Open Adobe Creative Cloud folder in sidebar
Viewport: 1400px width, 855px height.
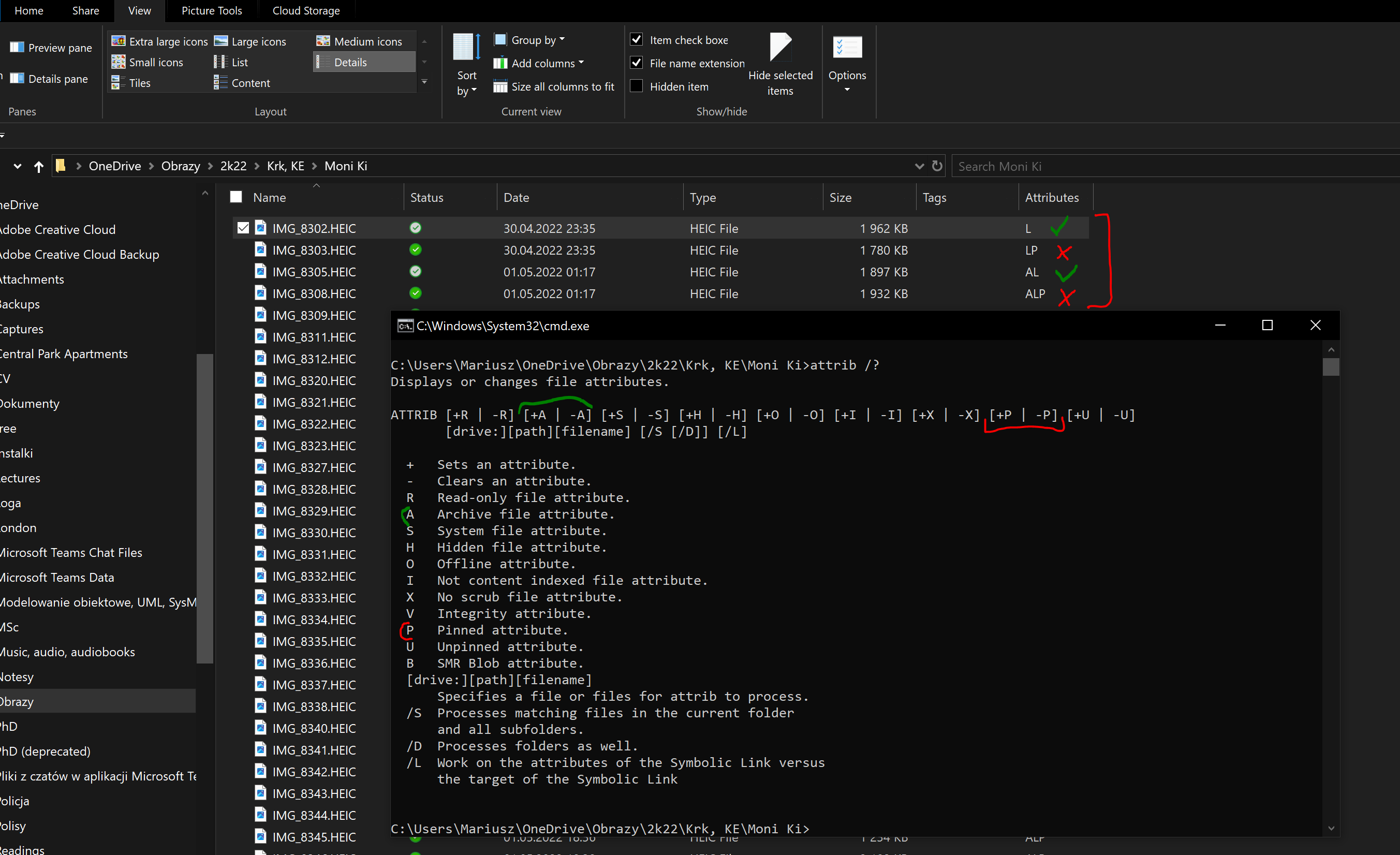(57, 229)
